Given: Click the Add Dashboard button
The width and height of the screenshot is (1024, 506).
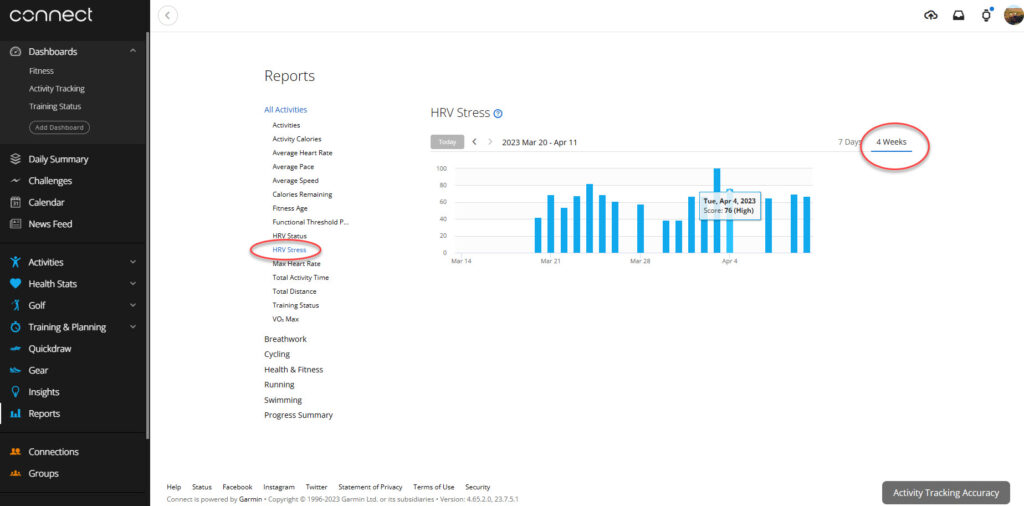Looking at the screenshot, I should [x=59, y=127].
